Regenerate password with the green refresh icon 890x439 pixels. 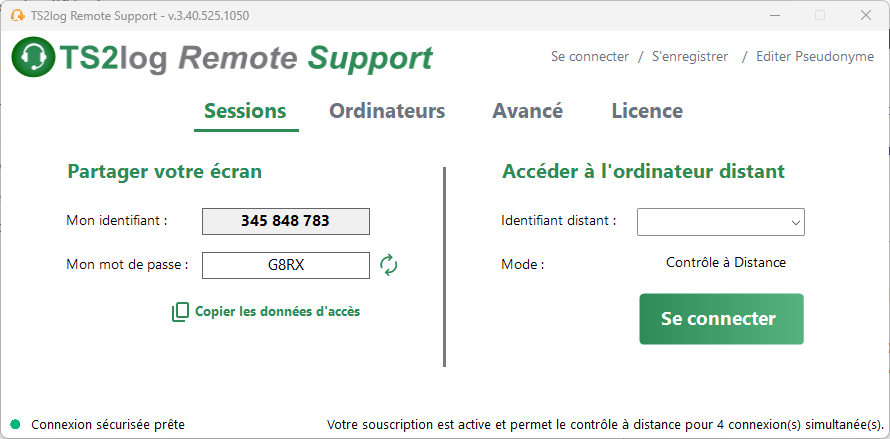pyautogui.click(x=389, y=265)
